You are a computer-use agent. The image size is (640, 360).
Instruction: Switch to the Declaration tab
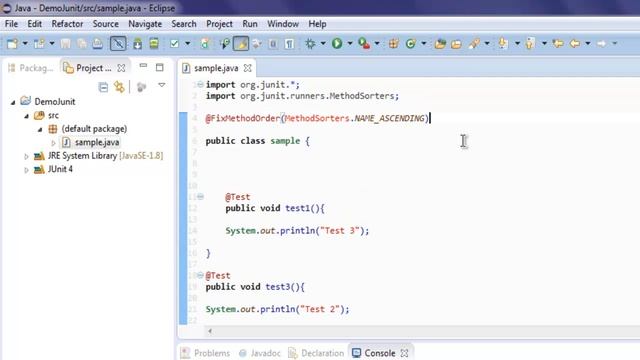coord(316,353)
